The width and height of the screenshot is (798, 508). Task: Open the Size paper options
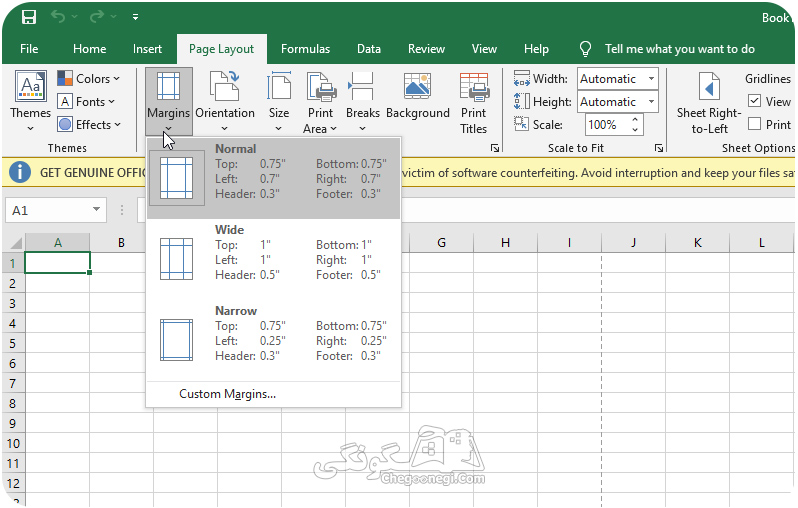[x=279, y=101]
